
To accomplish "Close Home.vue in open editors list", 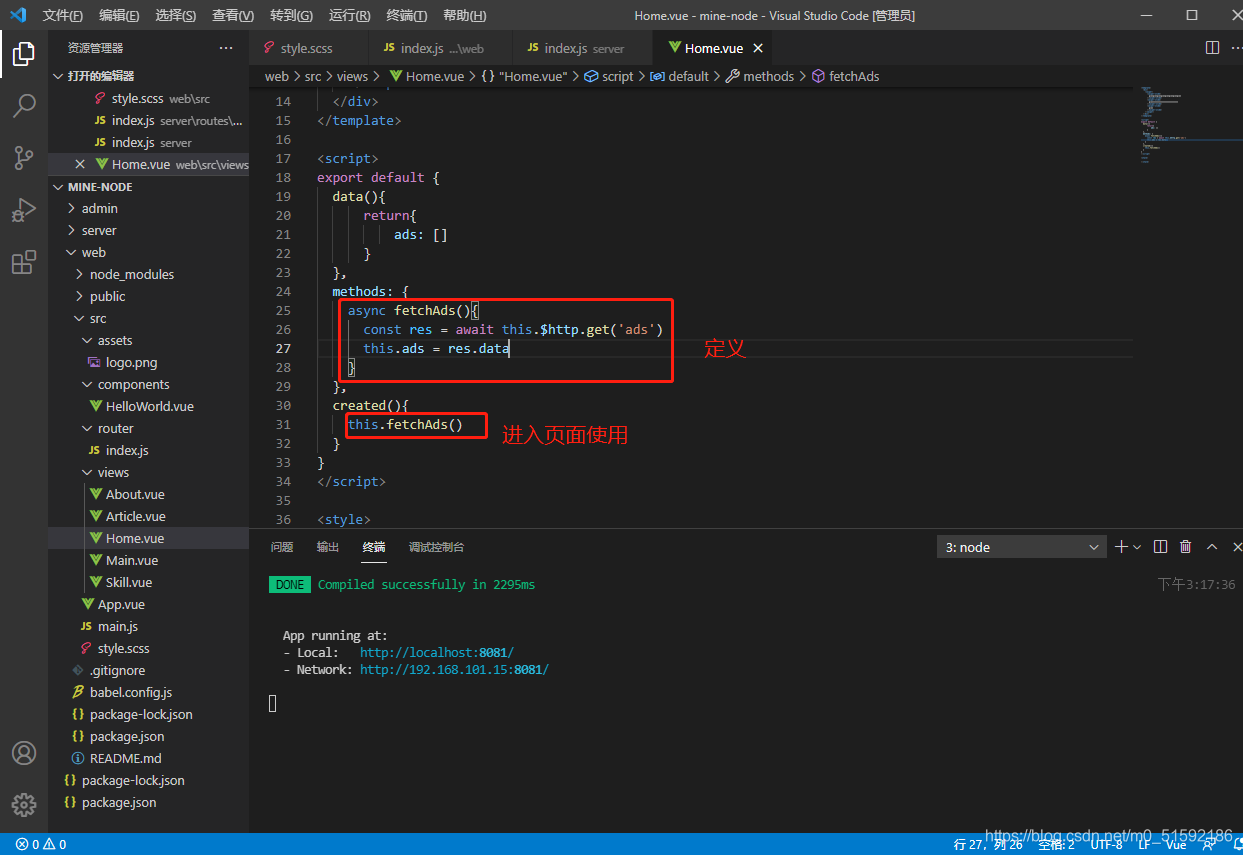I will pos(80,164).
